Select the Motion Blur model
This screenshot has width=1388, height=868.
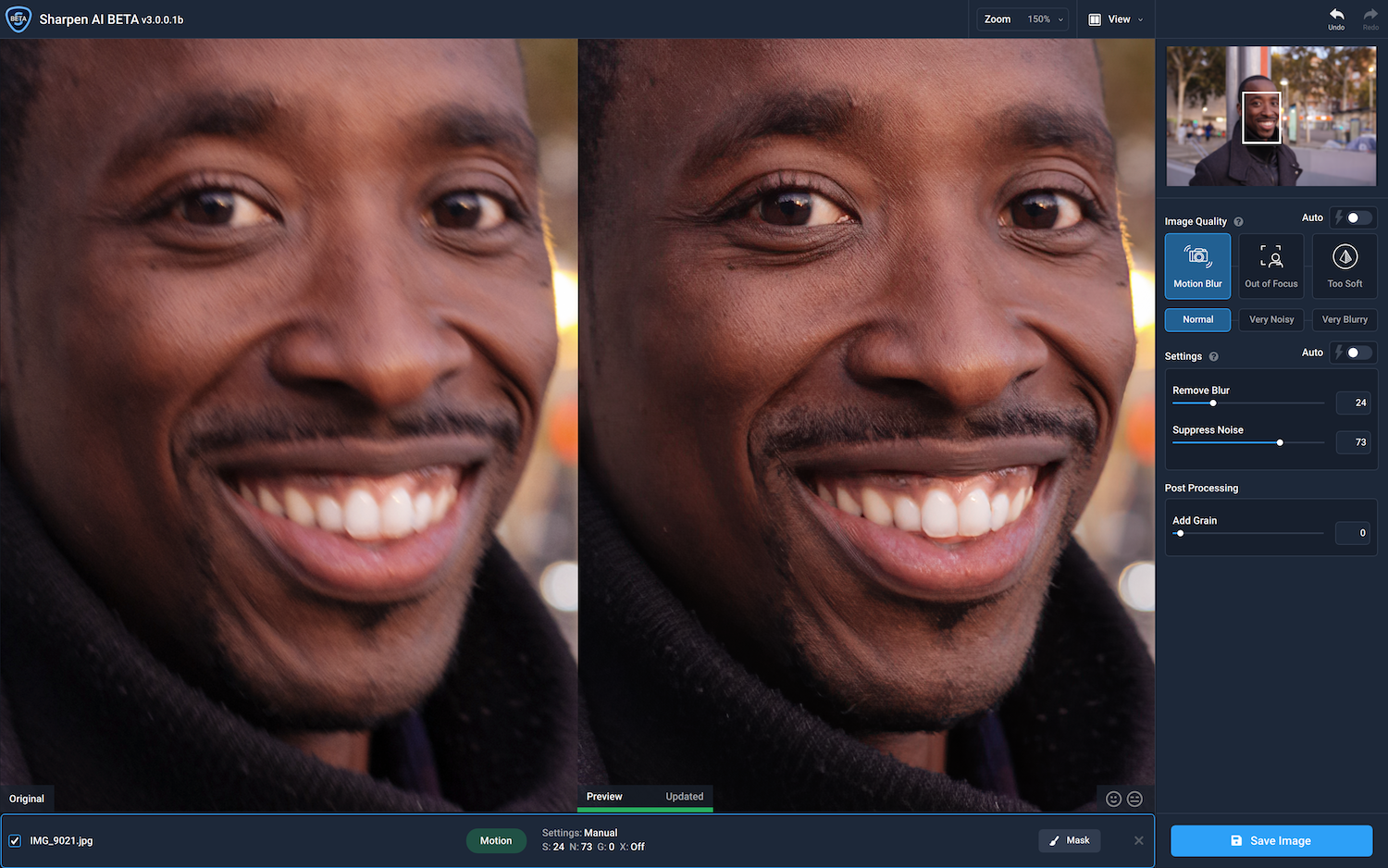pos(1197,266)
